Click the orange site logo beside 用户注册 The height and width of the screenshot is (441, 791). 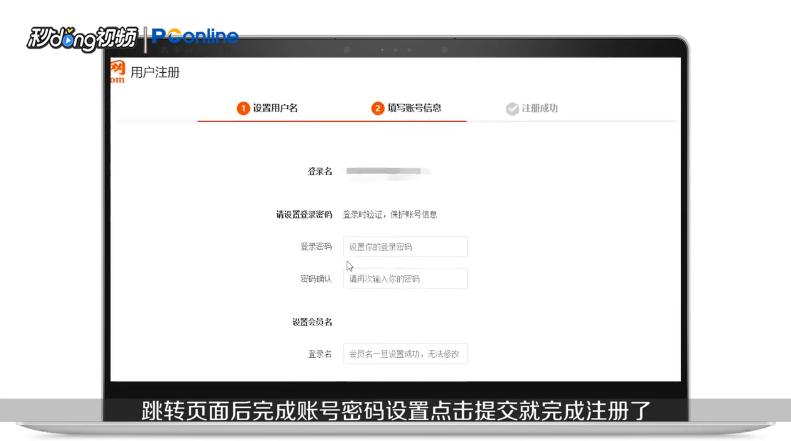coord(118,72)
